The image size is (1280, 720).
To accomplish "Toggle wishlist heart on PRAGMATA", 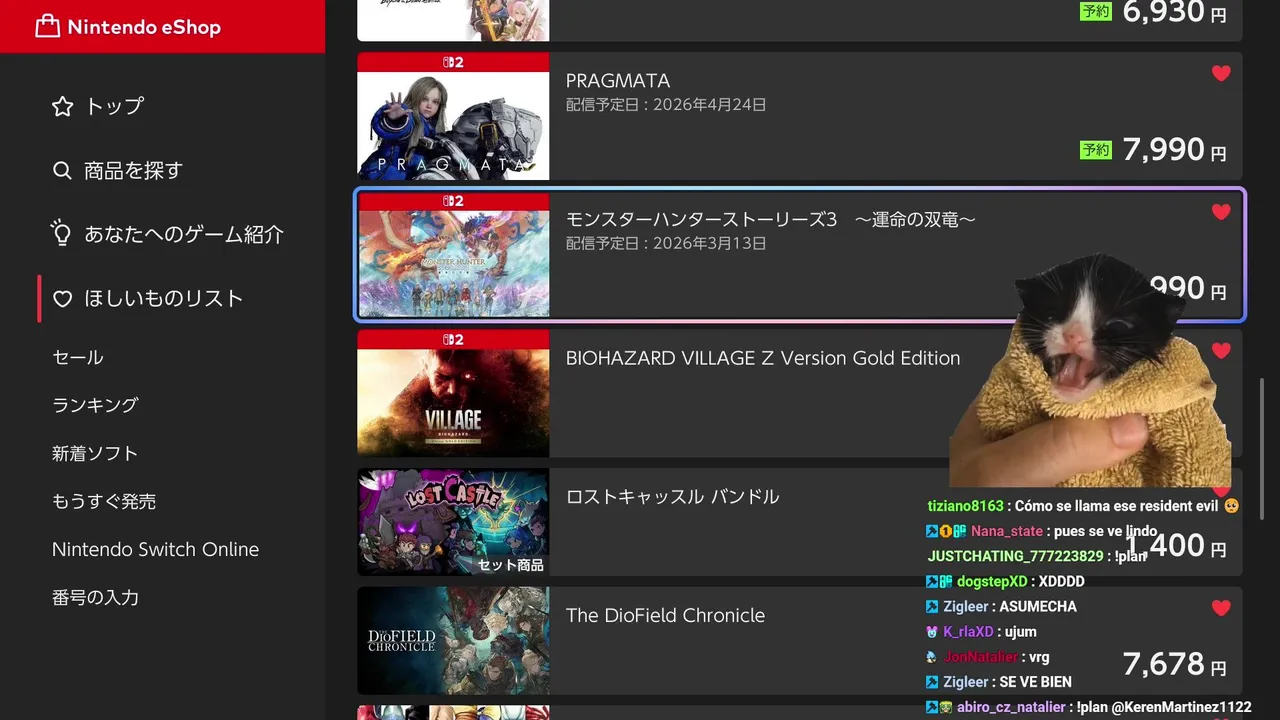I will [x=1221, y=73].
